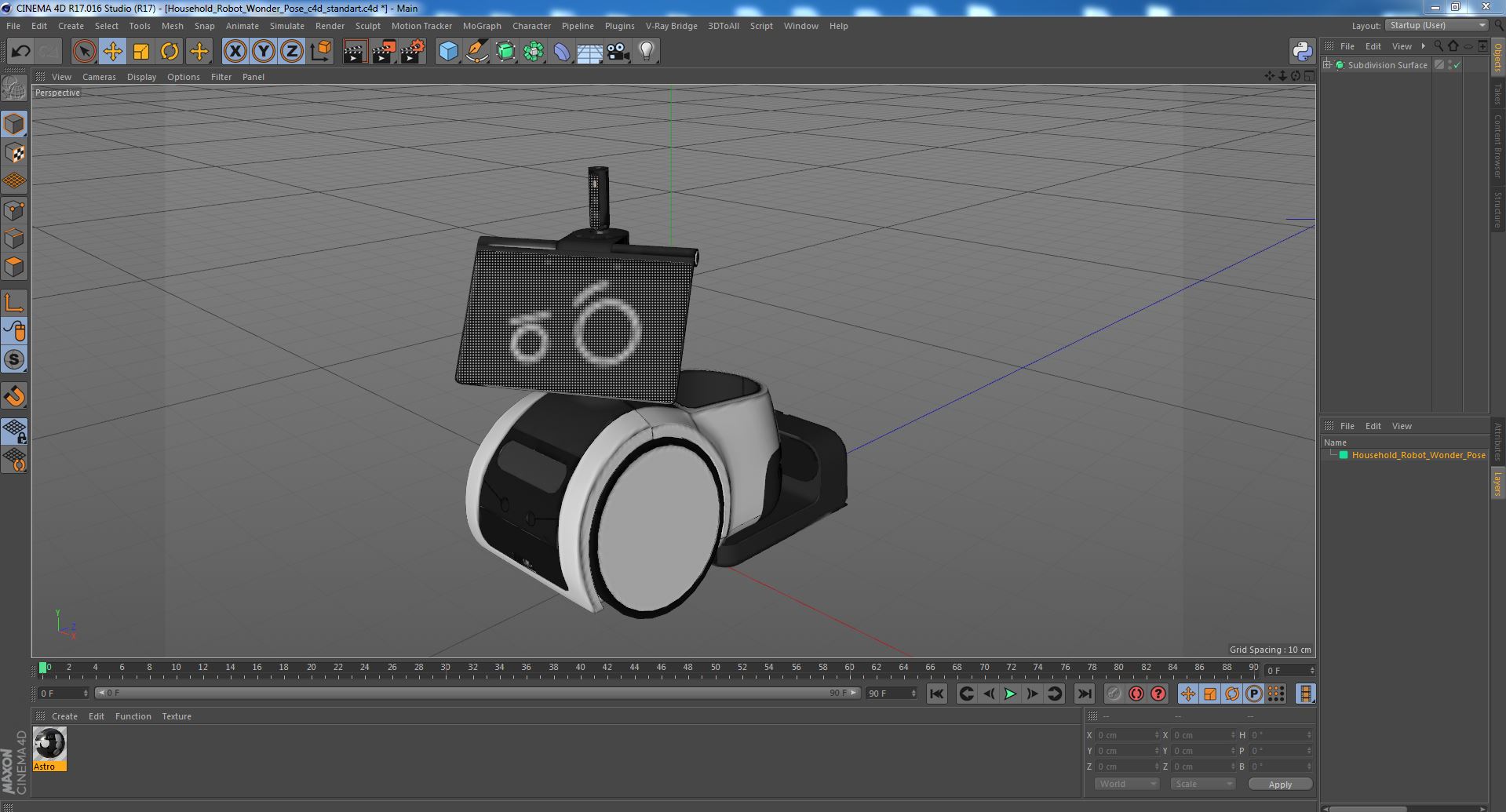
Task: Toggle Subdivision Surface enable checkmark
Action: coord(1457,65)
